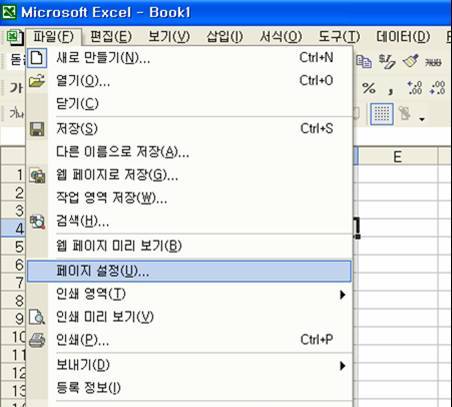The height and width of the screenshot is (407, 452).
Task: Click the borders grid toolbar icon
Action: click(x=382, y=114)
